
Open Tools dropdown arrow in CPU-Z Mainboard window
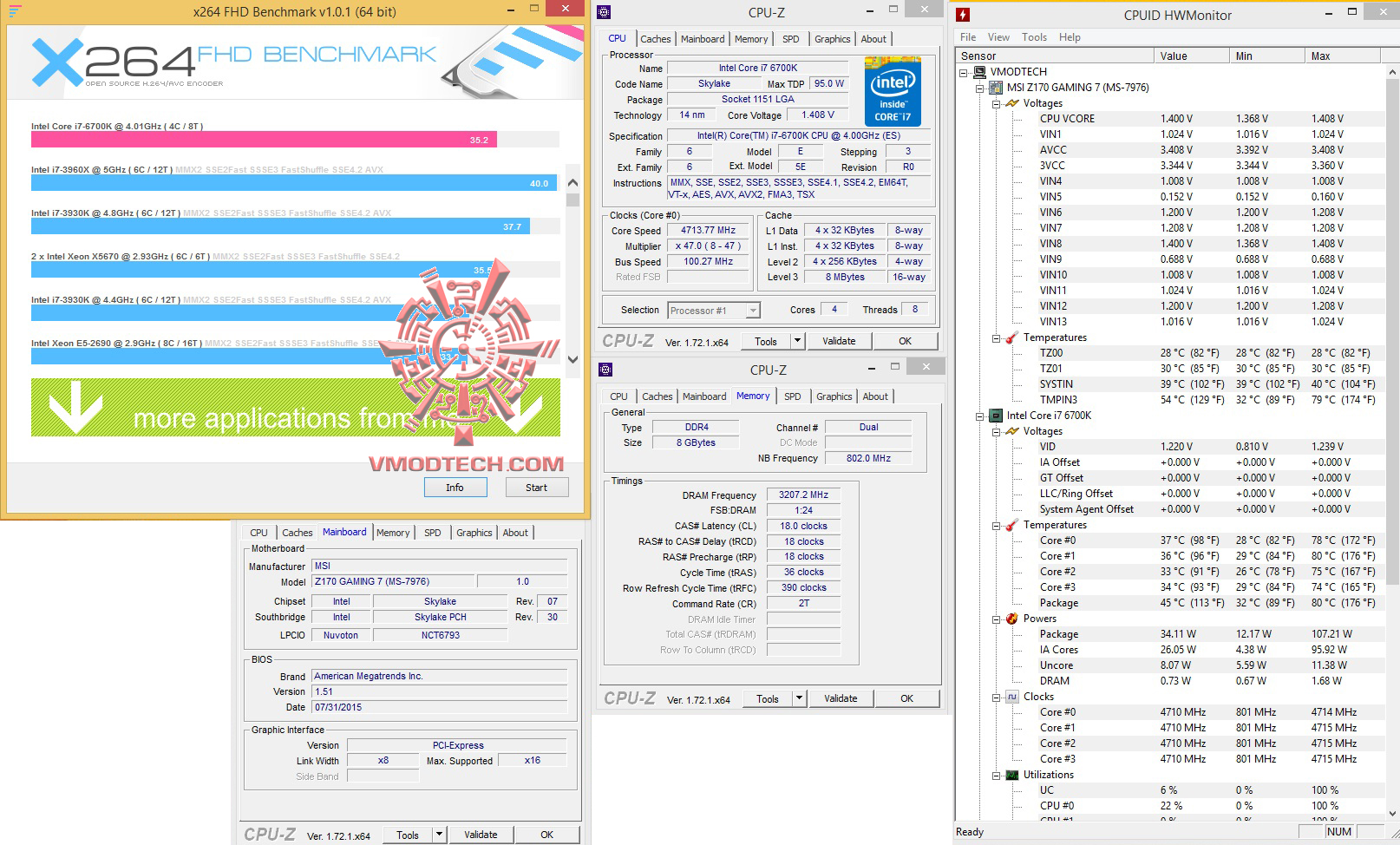tap(439, 835)
